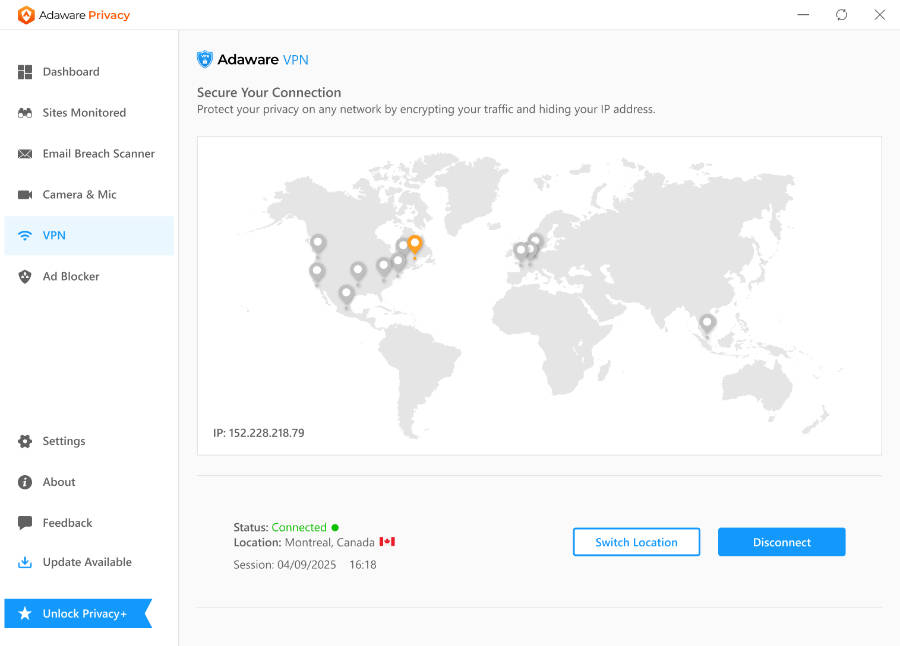Click the Switch Location button
Image resolution: width=900 pixels, height=646 pixels.
636,541
